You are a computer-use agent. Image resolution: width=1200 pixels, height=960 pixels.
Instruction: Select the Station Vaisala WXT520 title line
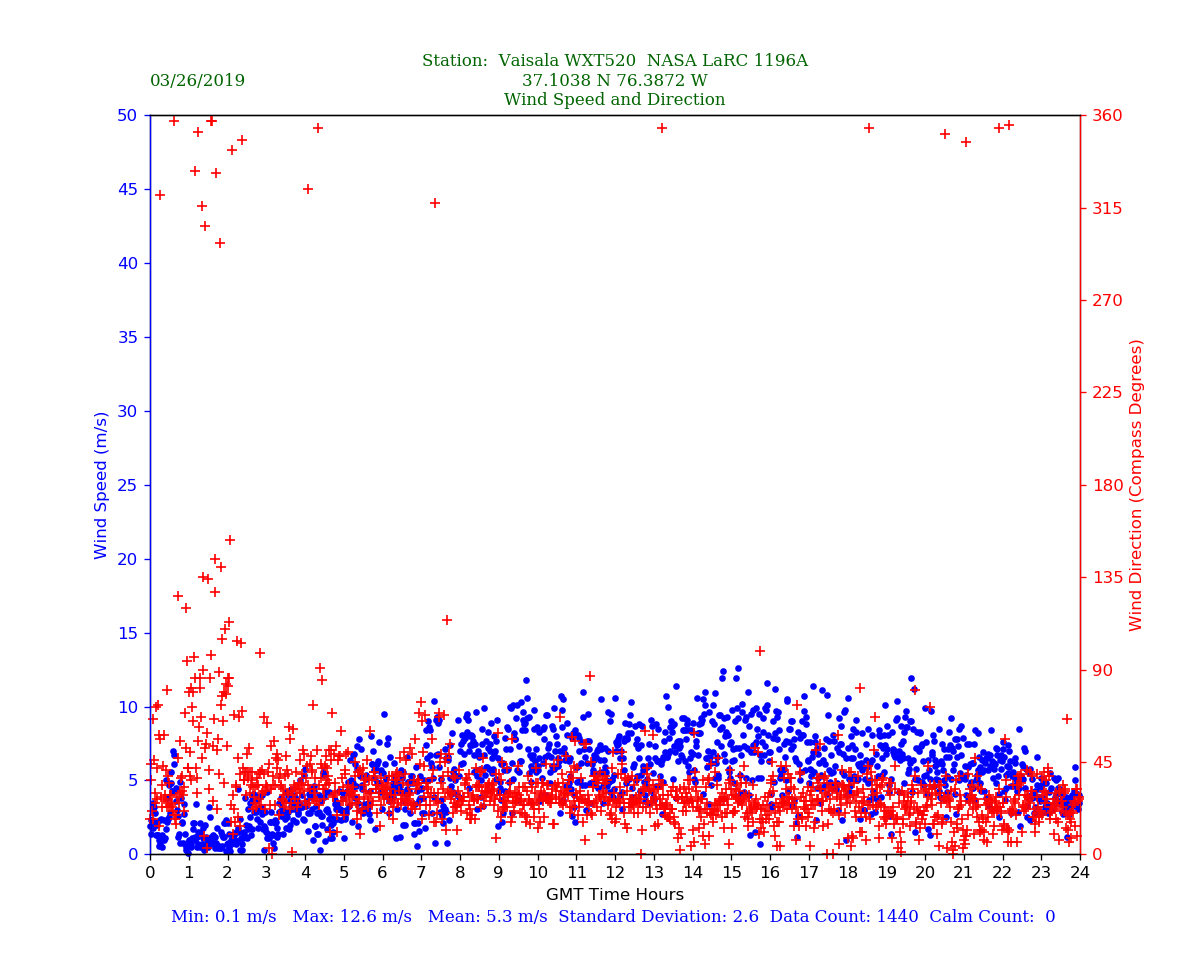point(614,61)
